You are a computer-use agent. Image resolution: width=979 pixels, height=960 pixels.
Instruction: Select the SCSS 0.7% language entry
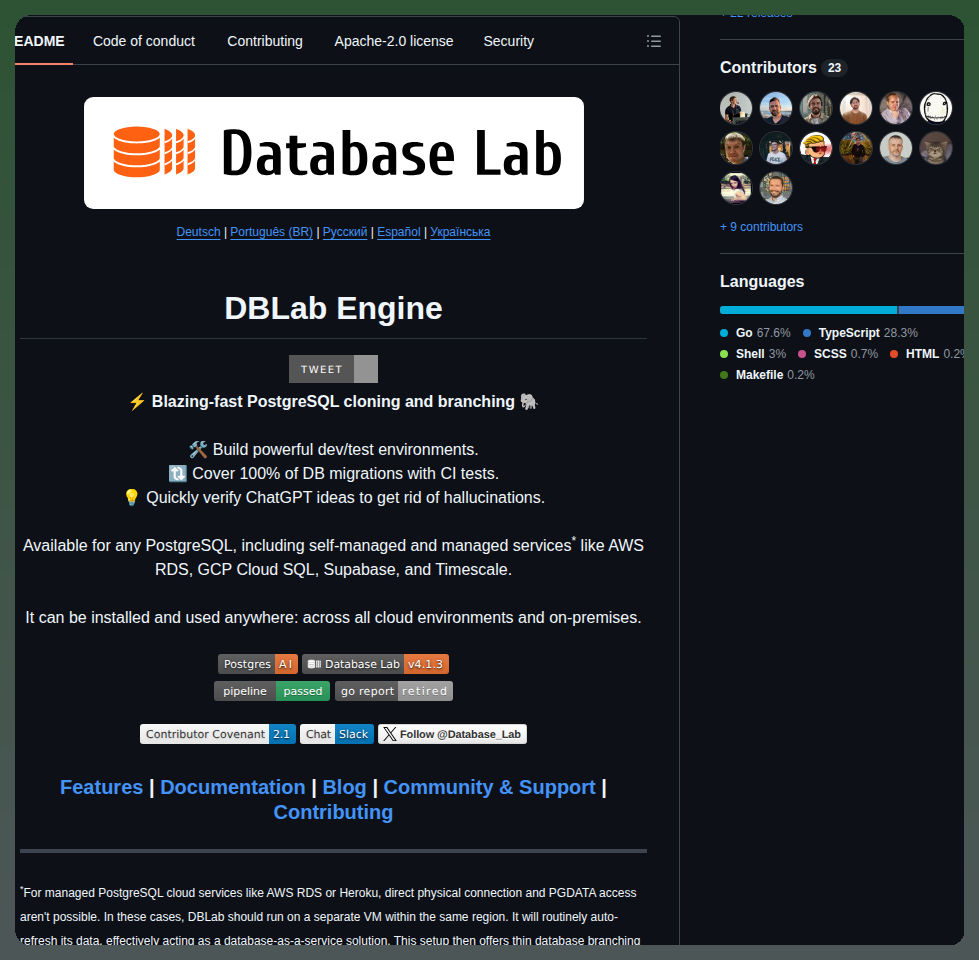838,354
